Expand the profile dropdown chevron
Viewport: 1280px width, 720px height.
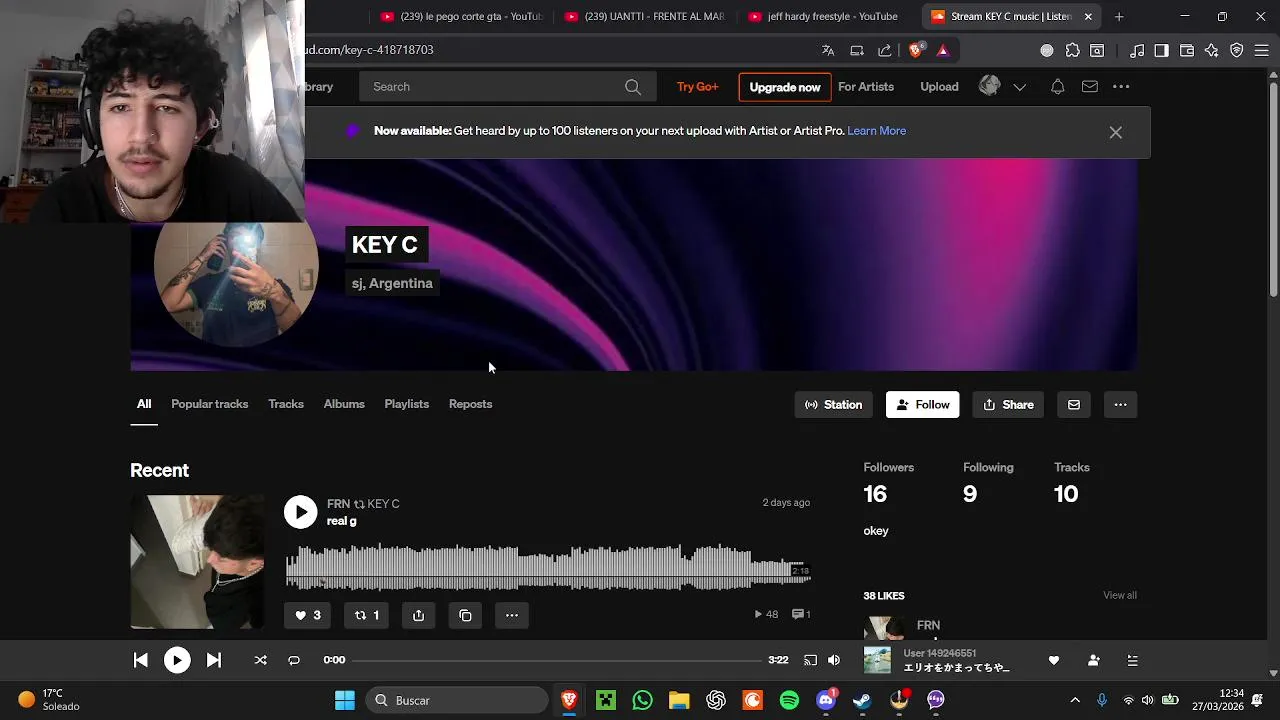(1019, 87)
